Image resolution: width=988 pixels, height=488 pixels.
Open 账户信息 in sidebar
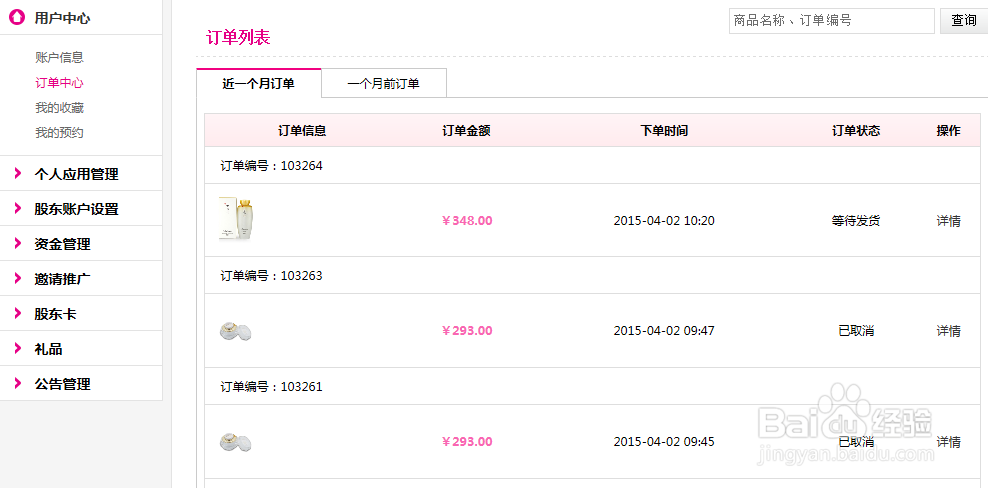[59, 58]
